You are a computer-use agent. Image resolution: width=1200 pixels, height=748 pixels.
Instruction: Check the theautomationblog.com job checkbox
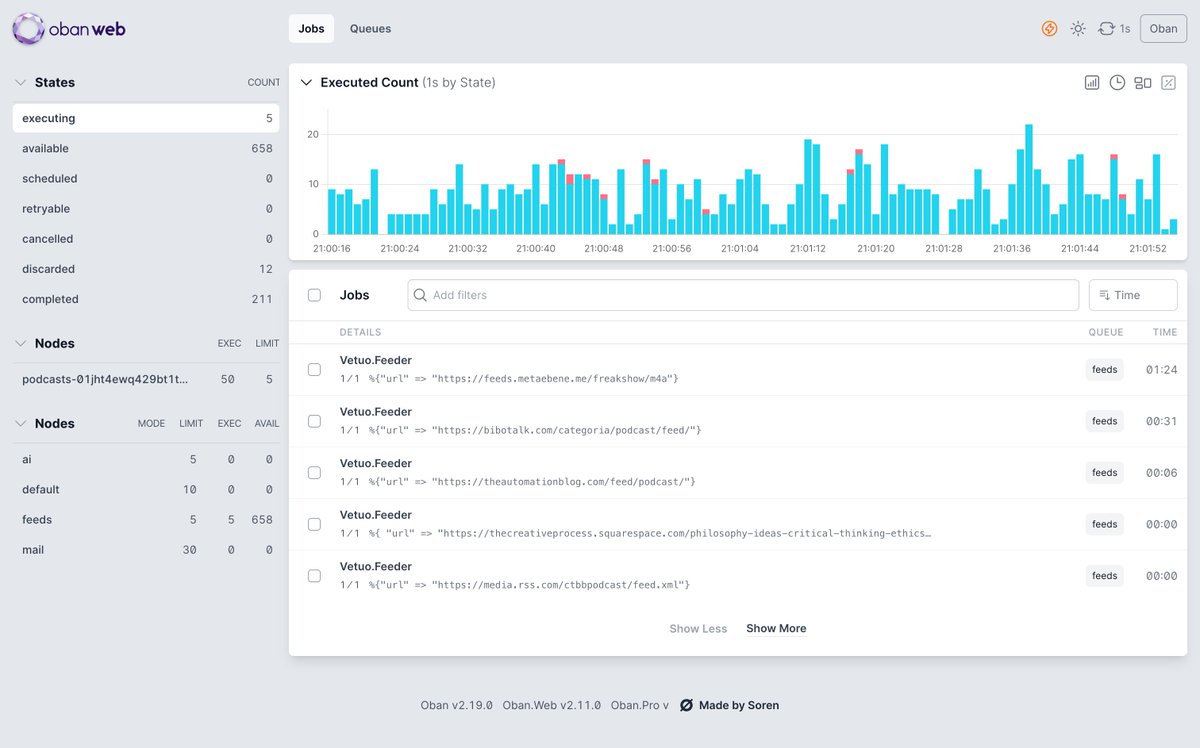(314, 472)
